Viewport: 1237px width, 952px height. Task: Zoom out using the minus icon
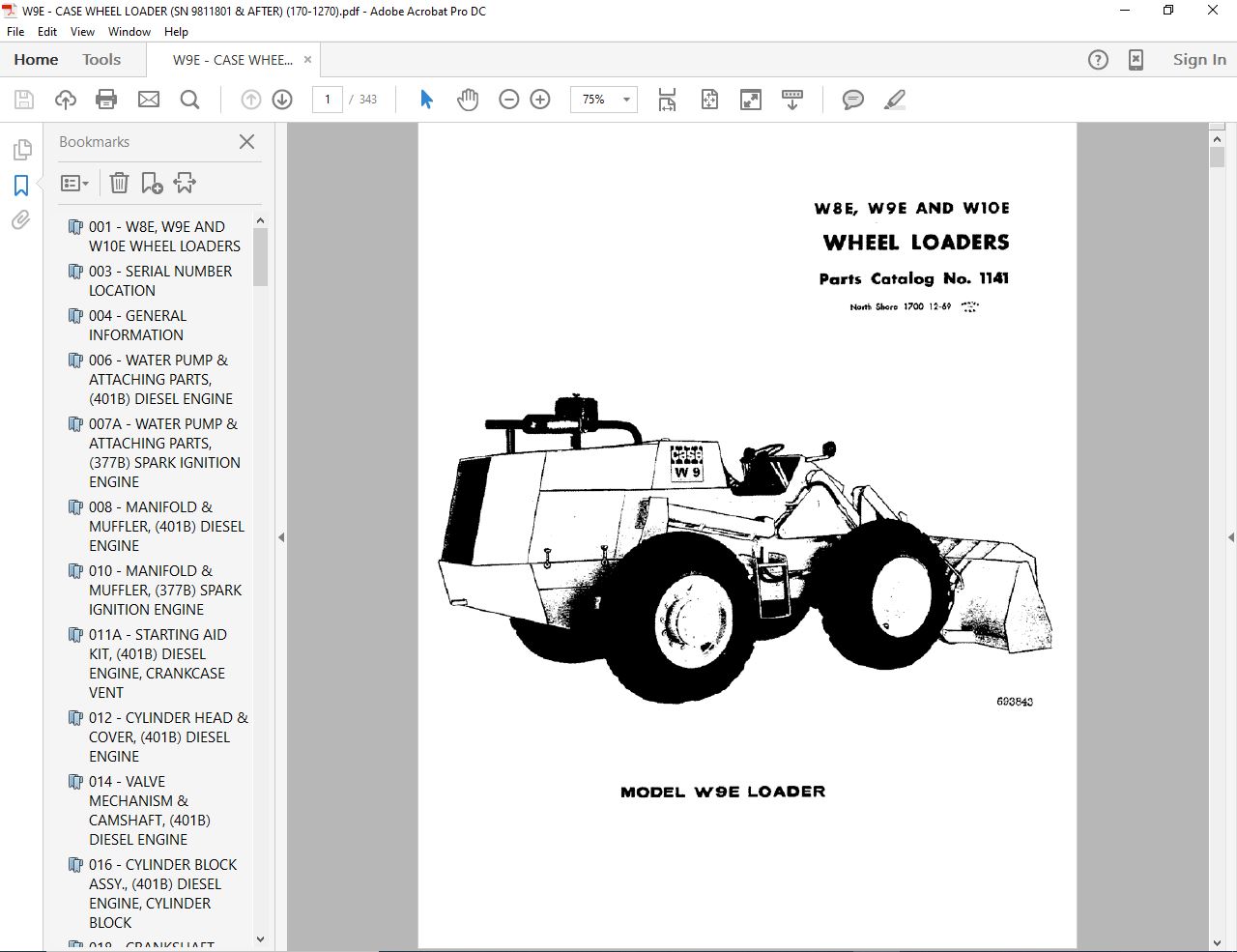click(509, 99)
